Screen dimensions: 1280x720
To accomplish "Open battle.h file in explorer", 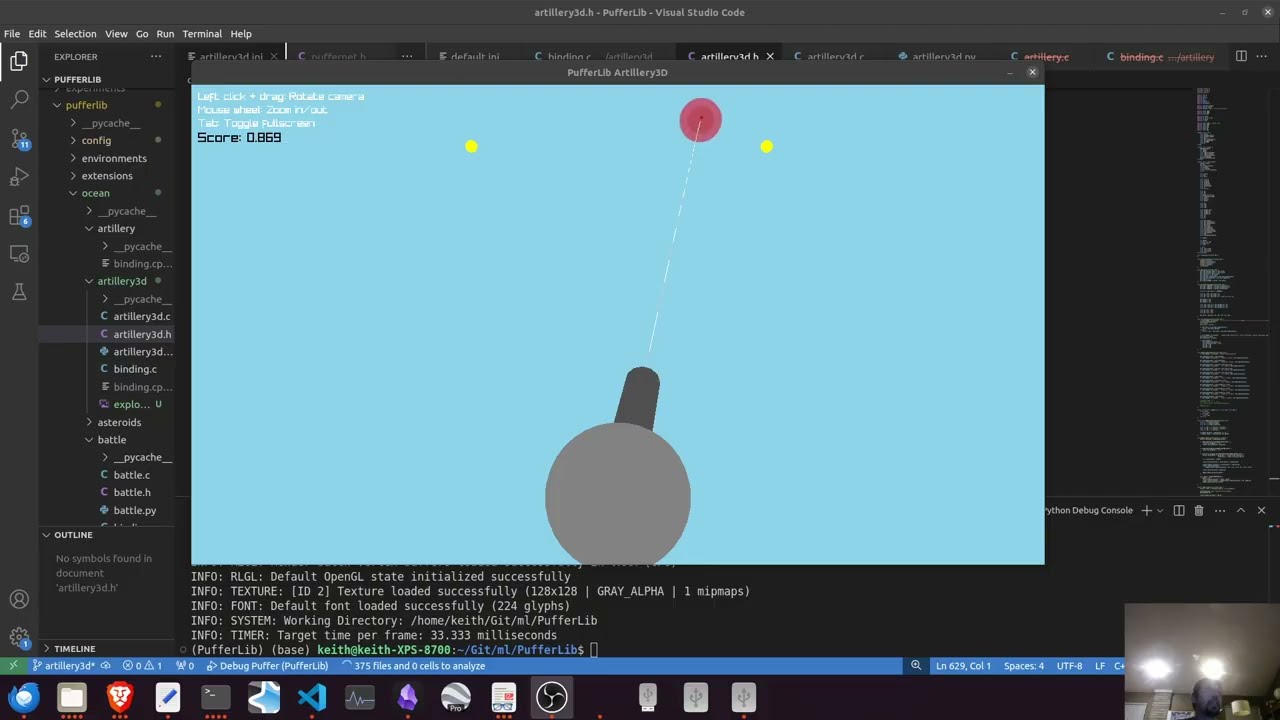I will tap(131, 492).
